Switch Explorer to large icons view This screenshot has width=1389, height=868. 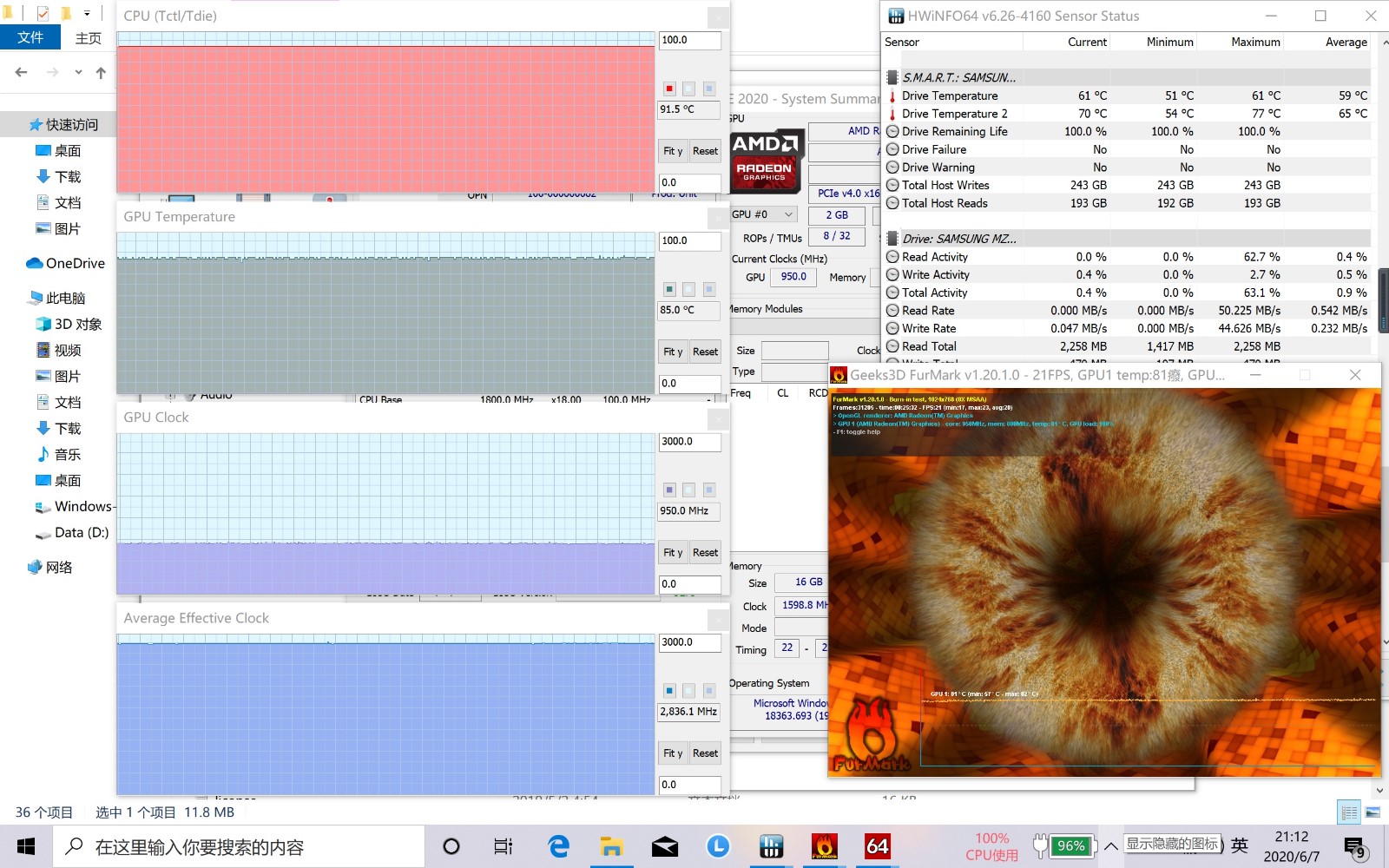pyautogui.click(x=1373, y=812)
